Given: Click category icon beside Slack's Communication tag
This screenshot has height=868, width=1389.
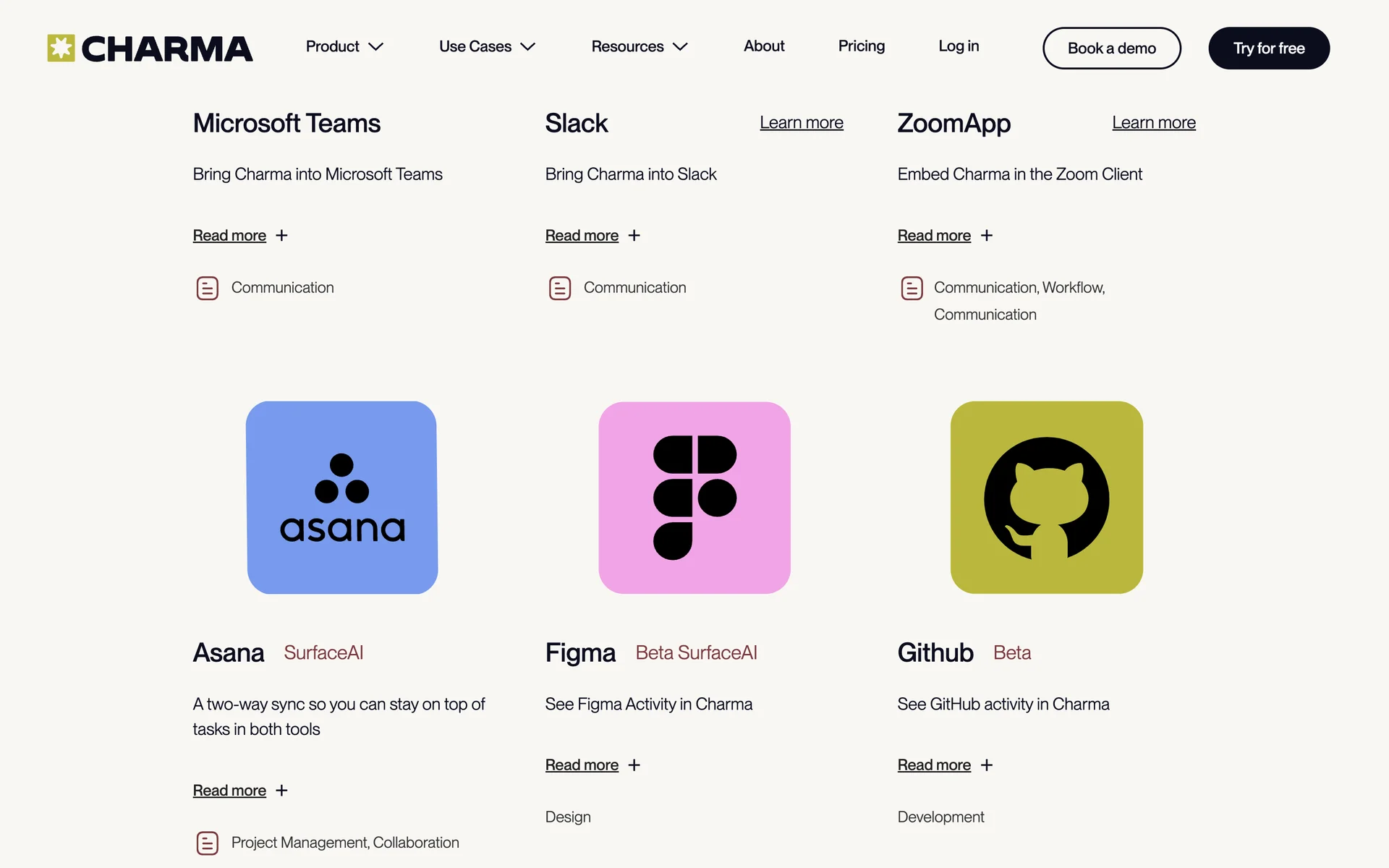Looking at the screenshot, I should [x=560, y=288].
